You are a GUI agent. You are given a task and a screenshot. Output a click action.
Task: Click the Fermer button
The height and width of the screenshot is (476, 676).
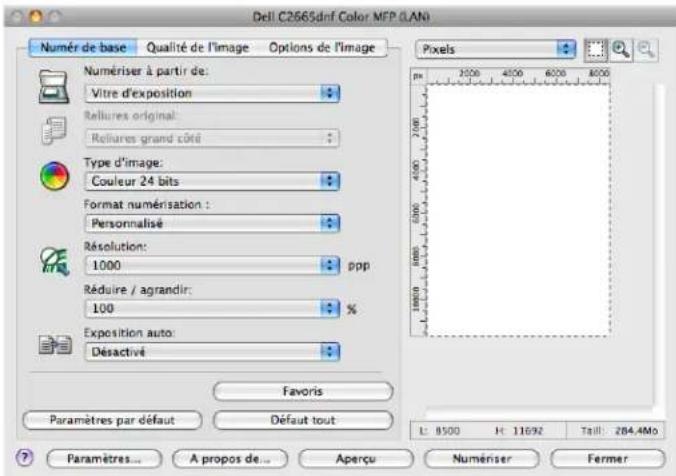(x=607, y=459)
